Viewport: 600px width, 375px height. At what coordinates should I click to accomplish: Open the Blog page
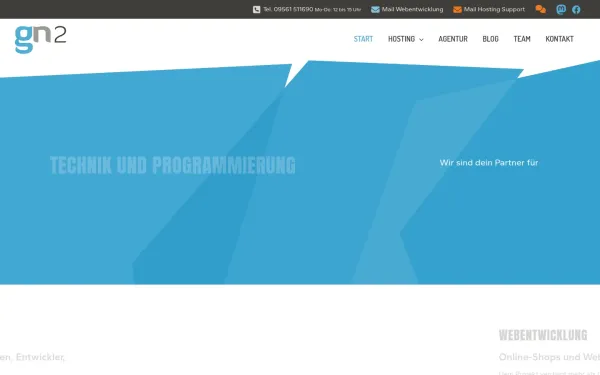(490, 39)
